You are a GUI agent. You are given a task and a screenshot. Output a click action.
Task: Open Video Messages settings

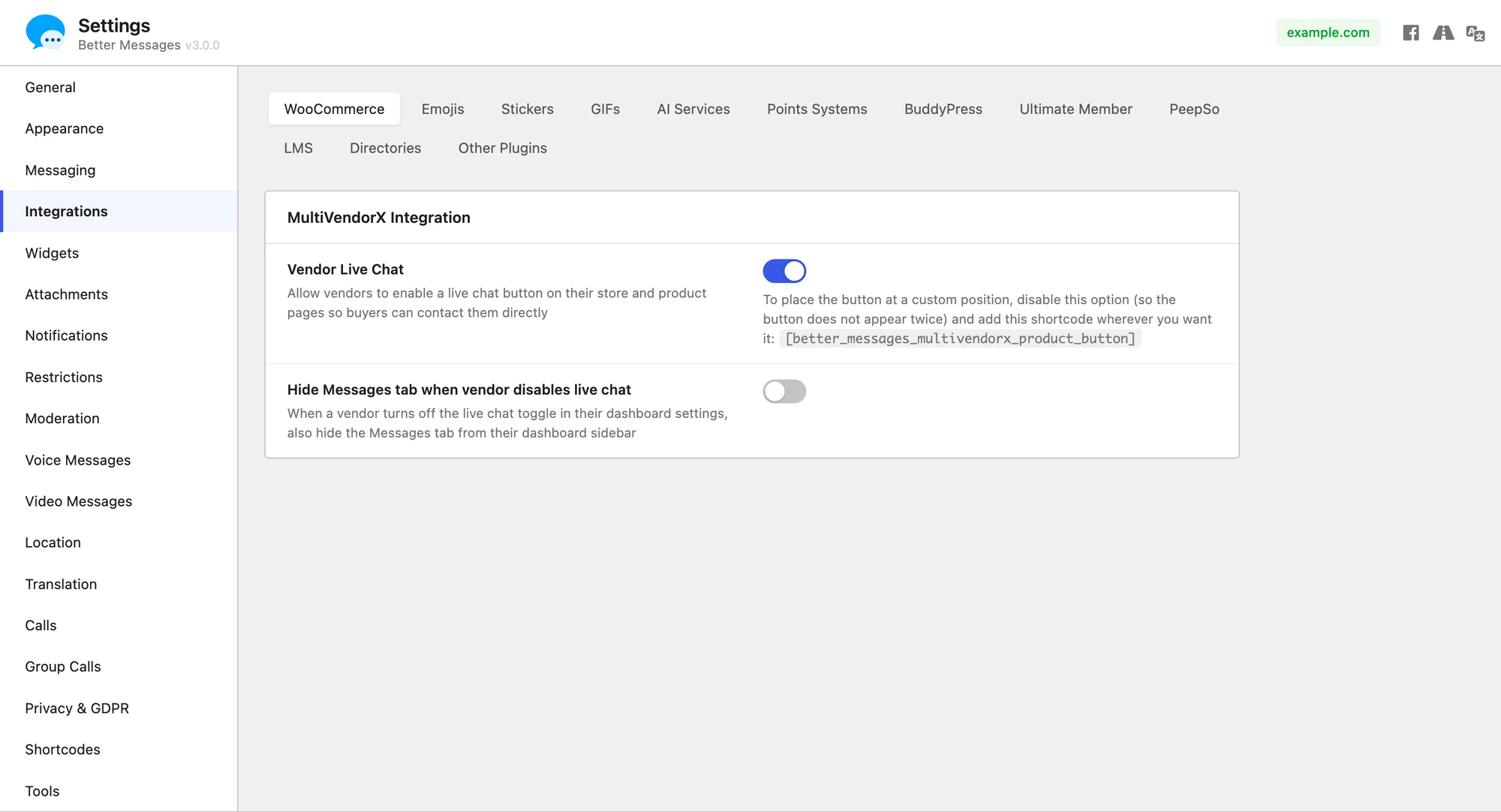tap(119, 501)
